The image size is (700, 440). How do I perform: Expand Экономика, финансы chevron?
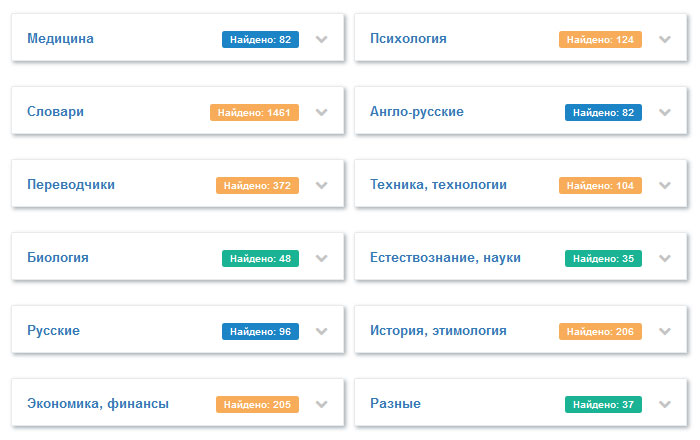(321, 404)
